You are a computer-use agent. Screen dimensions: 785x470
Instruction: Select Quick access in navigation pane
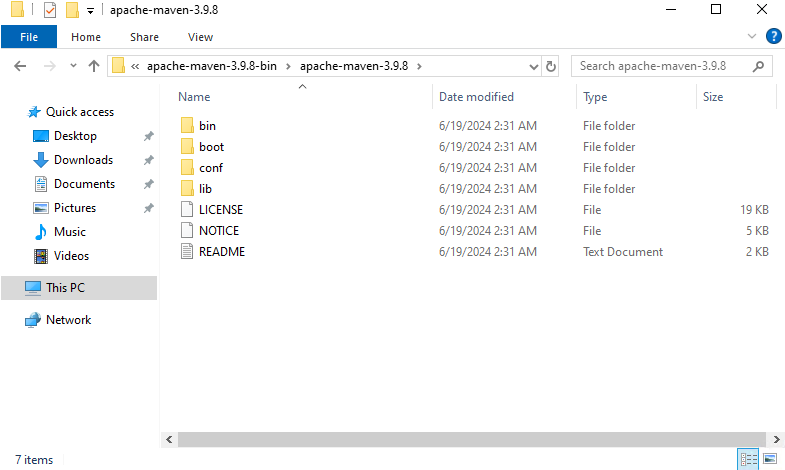80,112
